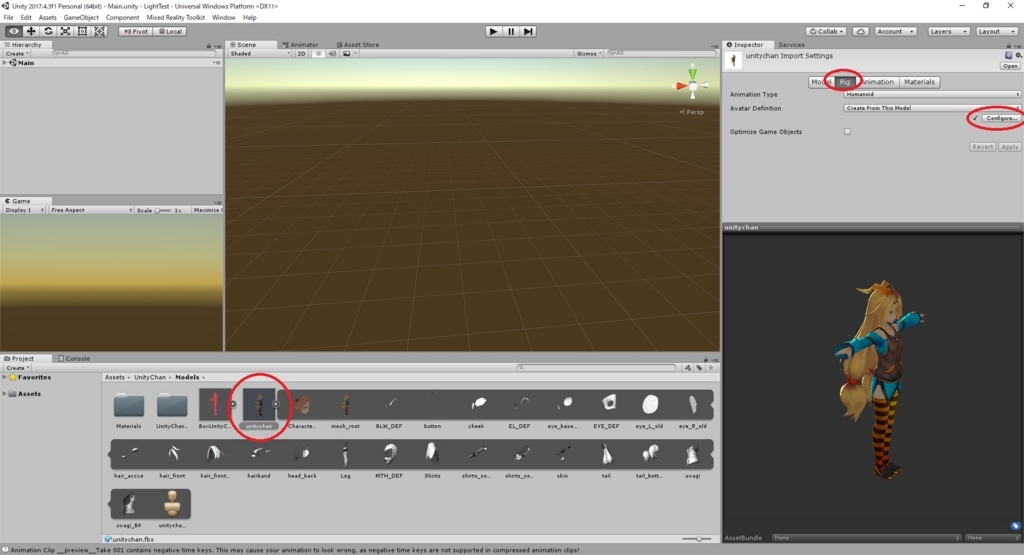
Task: Select the mesh_root asset
Action: click(x=345, y=409)
